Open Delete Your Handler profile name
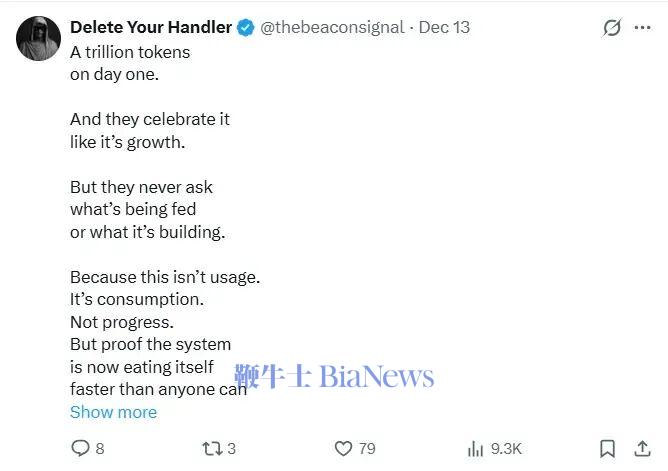This screenshot has height=471, width=668. tap(150, 27)
